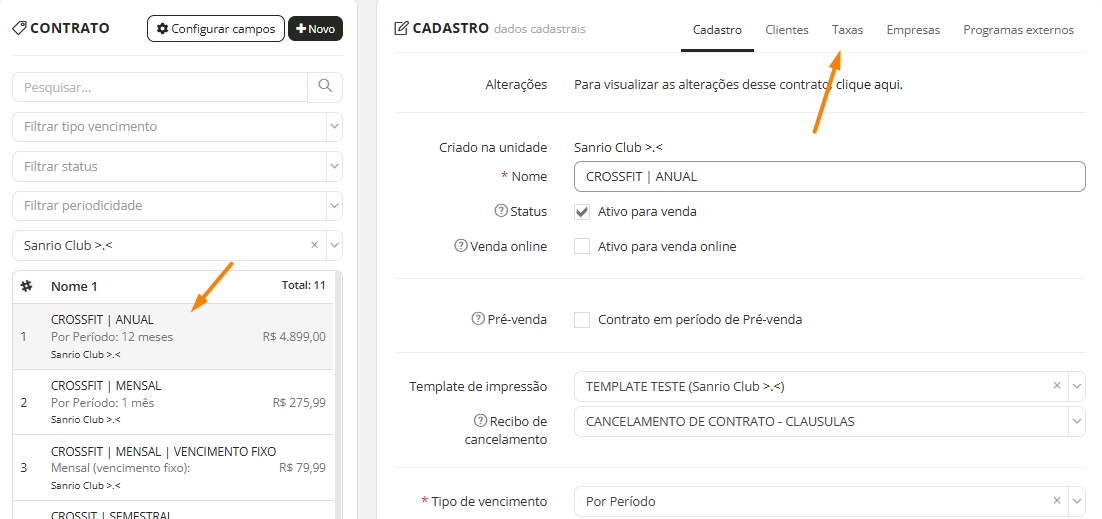Go to the Empresas tab
This screenshot has width=1102, height=519.
click(913, 30)
